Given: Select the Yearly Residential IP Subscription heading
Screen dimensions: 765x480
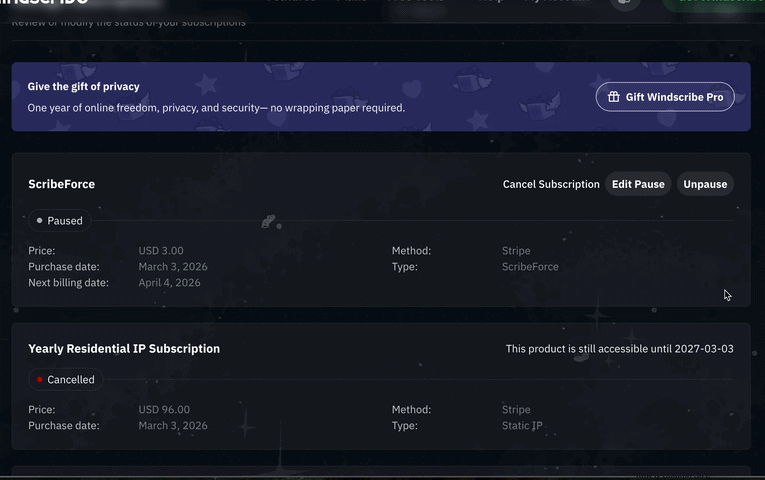Looking at the screenshot, I should (124, 349).
